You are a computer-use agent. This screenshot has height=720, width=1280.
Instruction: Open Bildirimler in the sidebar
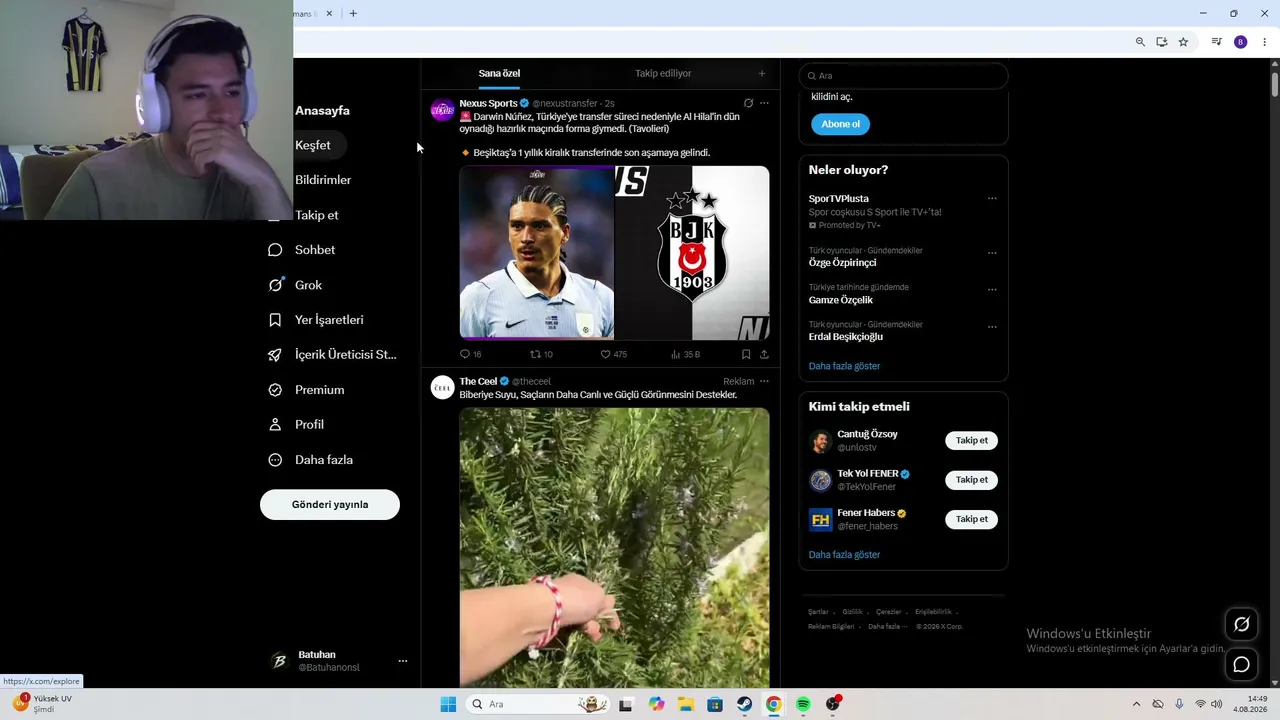(x=323, y=180)
